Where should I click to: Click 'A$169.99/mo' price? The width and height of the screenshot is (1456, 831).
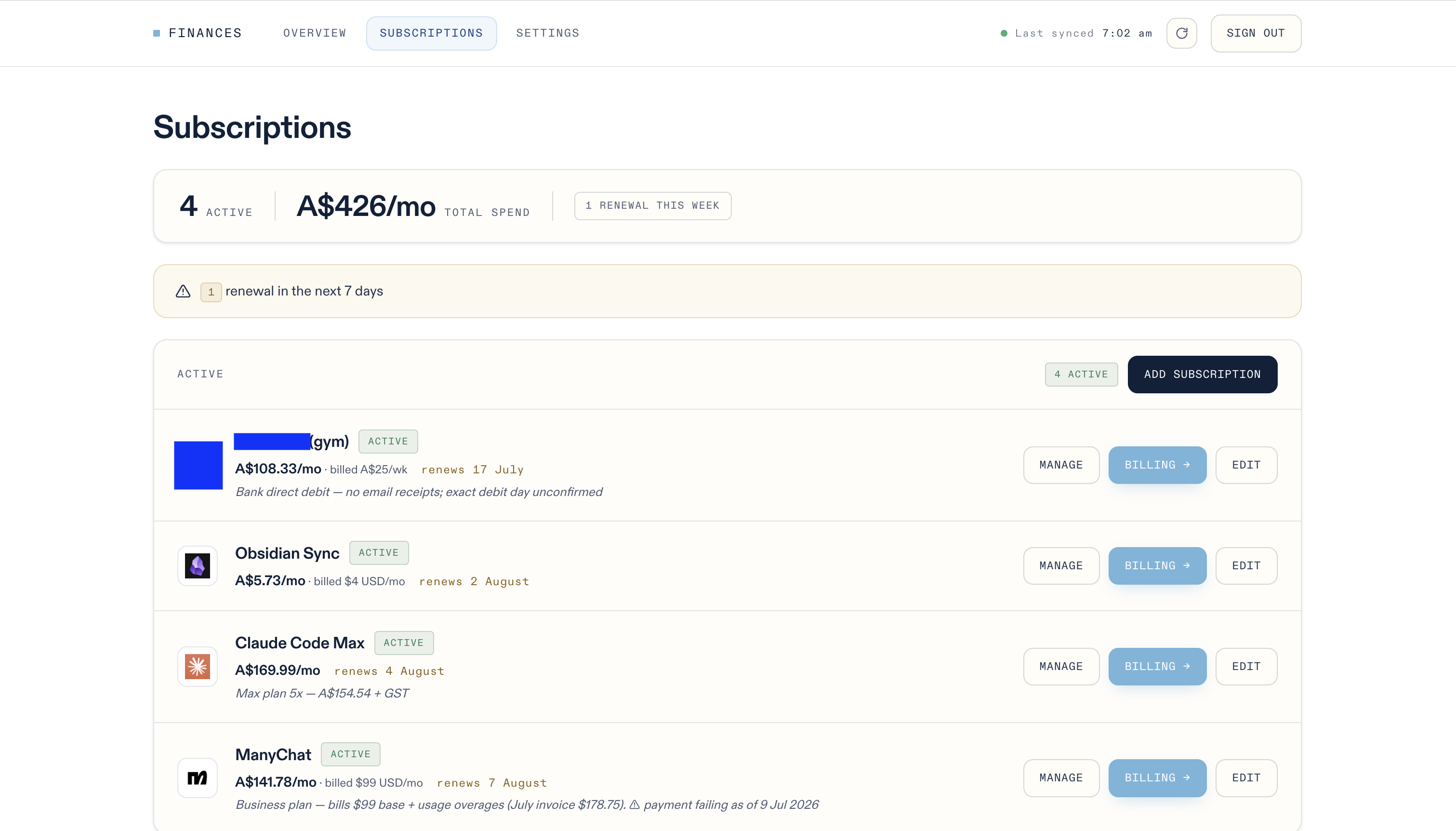pos(278,670)
